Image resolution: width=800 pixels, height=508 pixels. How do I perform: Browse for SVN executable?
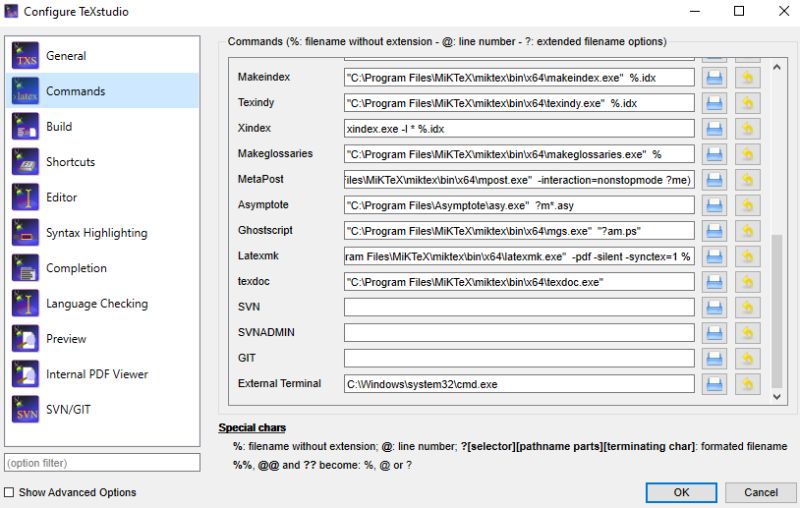(x=714, y=307)
